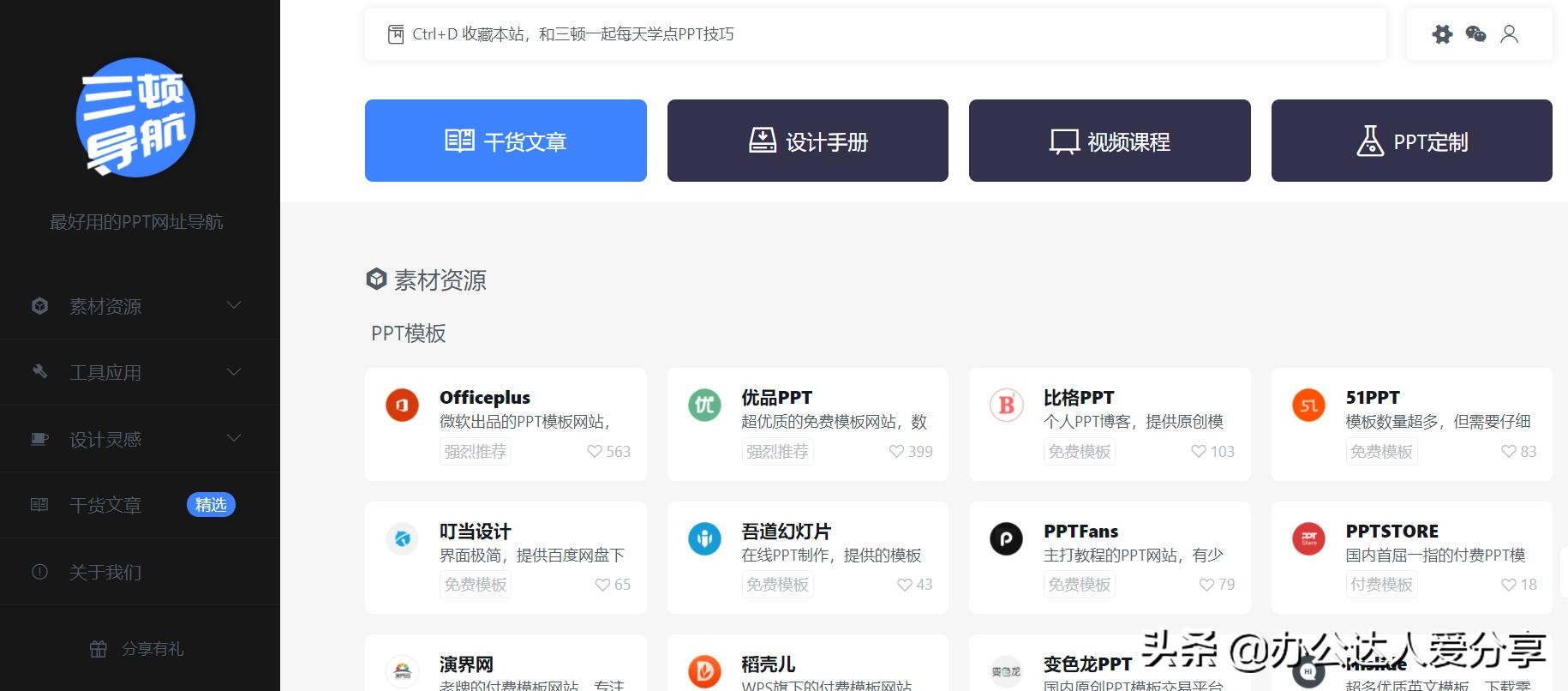This screenshot has height=691, width=1568.
Task: Like 优品PPT via heart icon 399
Action: coord(897,451)
